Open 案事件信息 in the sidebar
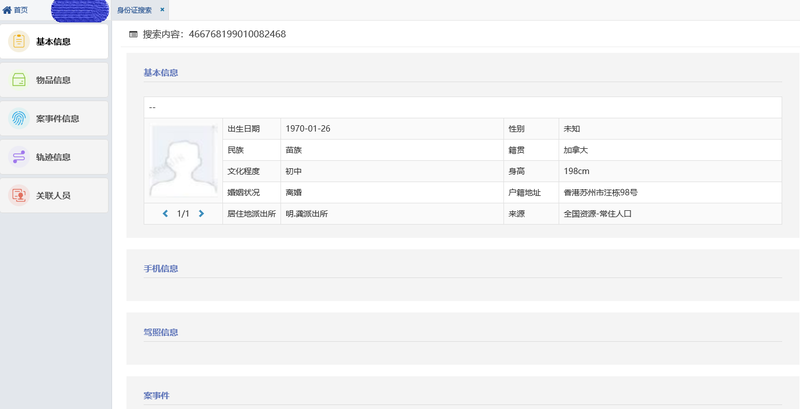The image size is (800, 409). [x=54, y=118]
